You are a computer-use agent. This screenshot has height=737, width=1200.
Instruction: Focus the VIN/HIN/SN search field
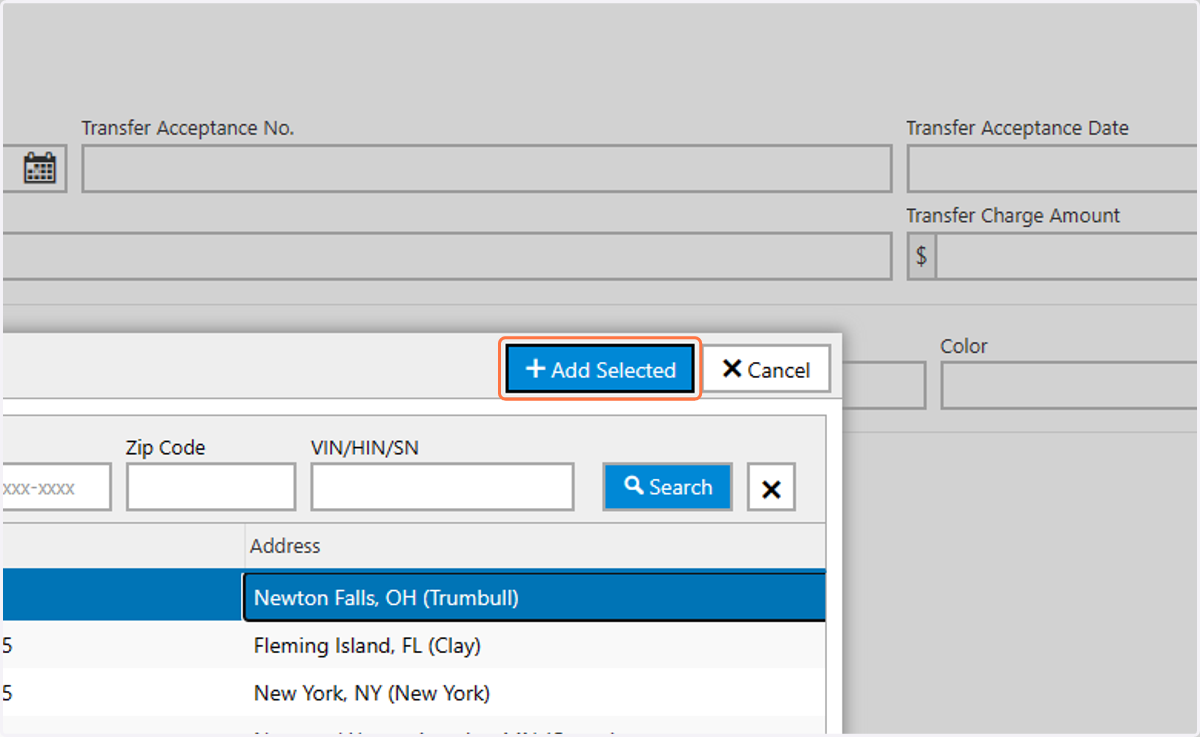click(442, 487)
